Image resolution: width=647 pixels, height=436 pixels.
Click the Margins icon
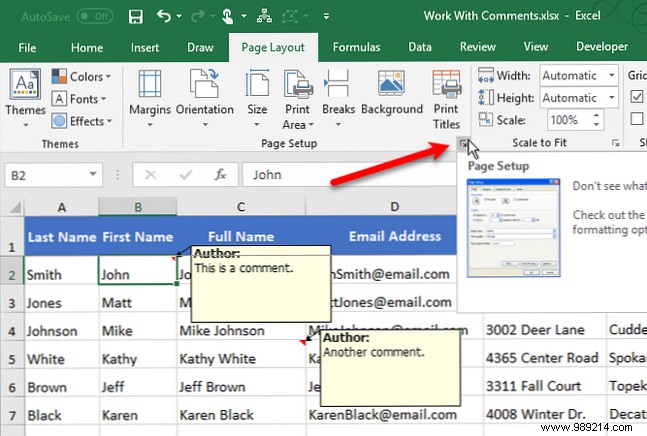click(x=150, y=84)
